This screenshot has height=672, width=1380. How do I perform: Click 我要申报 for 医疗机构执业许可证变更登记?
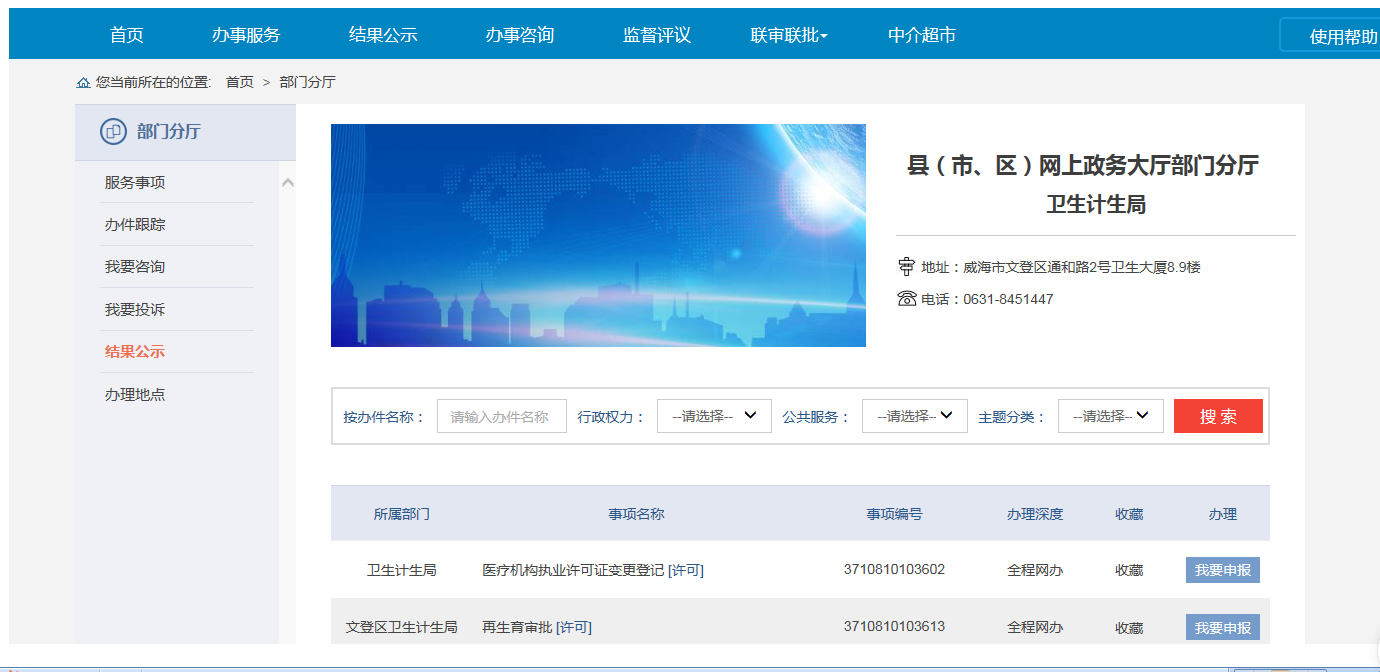click(x=1222, y=570)
